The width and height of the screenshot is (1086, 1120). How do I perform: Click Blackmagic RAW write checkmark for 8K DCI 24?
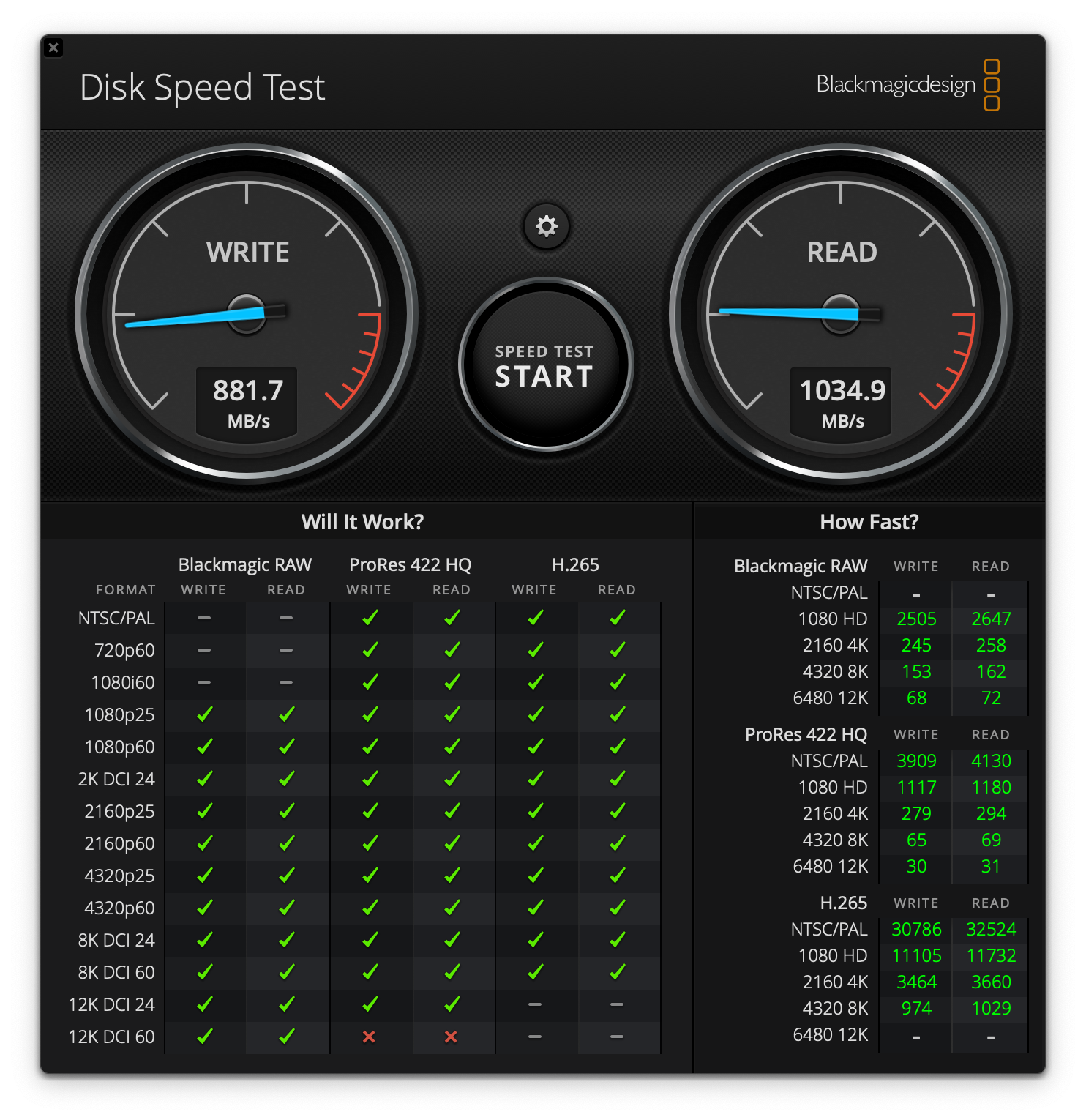(x=205, y=939)
